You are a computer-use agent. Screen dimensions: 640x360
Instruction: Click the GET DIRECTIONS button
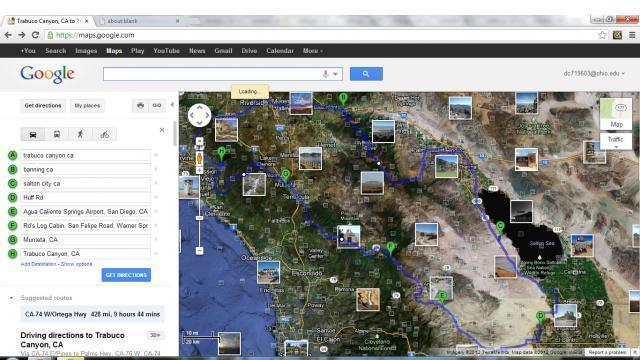[x=126, y=275]
